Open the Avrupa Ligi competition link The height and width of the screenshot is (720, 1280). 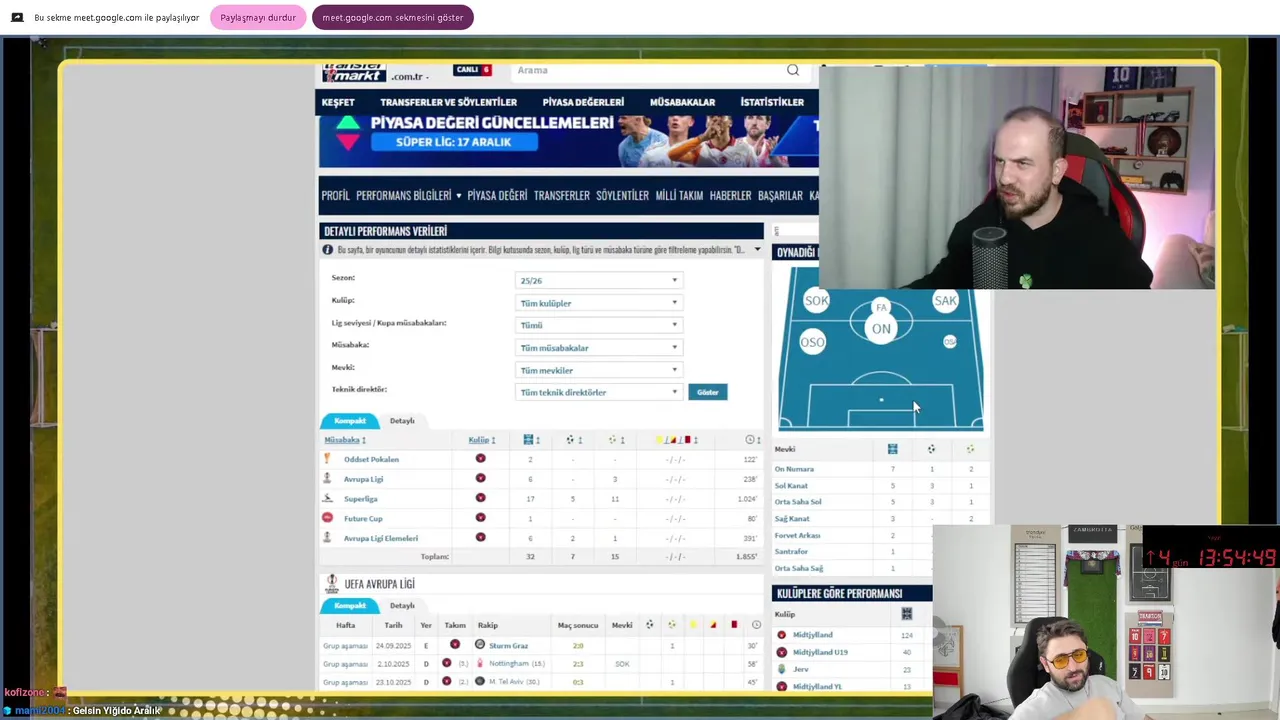coord(363,479)
